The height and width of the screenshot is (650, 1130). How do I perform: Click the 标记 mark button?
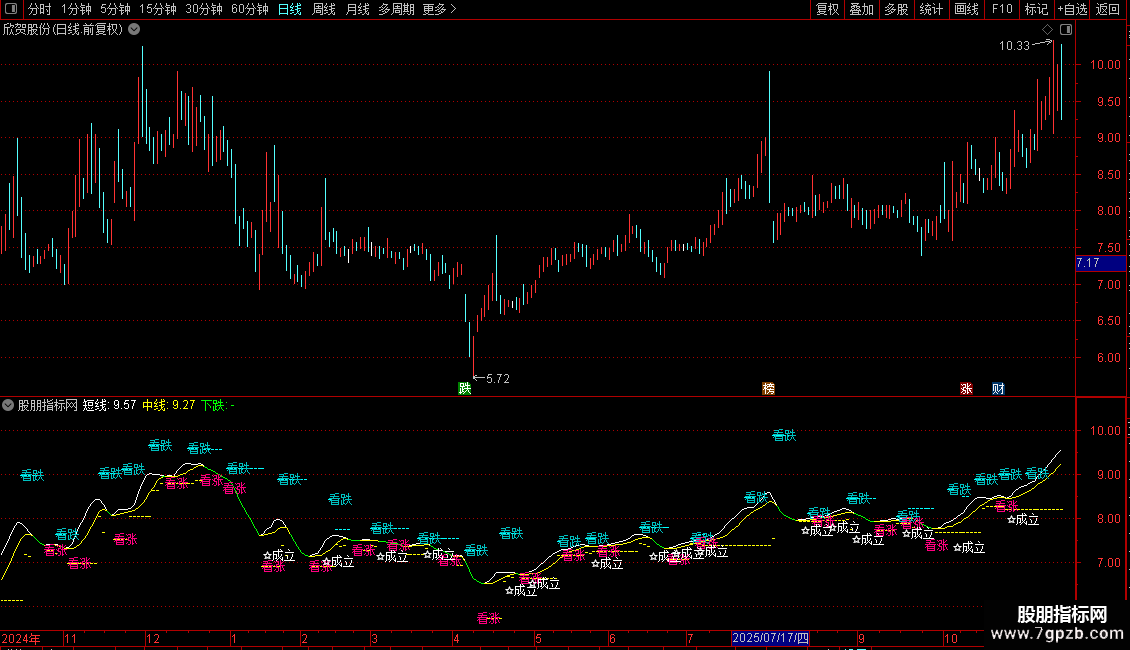(x=1036, y=9)
